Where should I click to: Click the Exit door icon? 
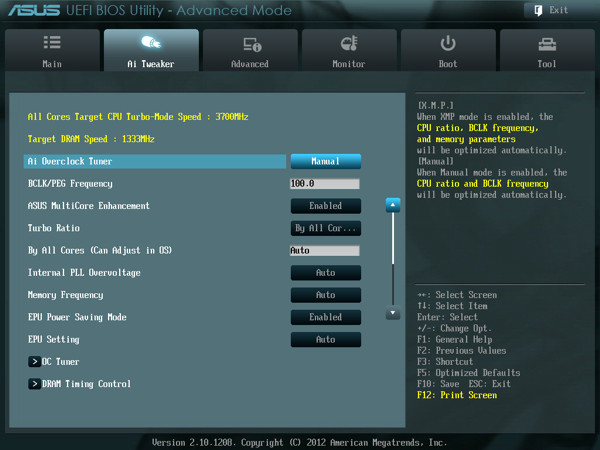click(538, 10)
